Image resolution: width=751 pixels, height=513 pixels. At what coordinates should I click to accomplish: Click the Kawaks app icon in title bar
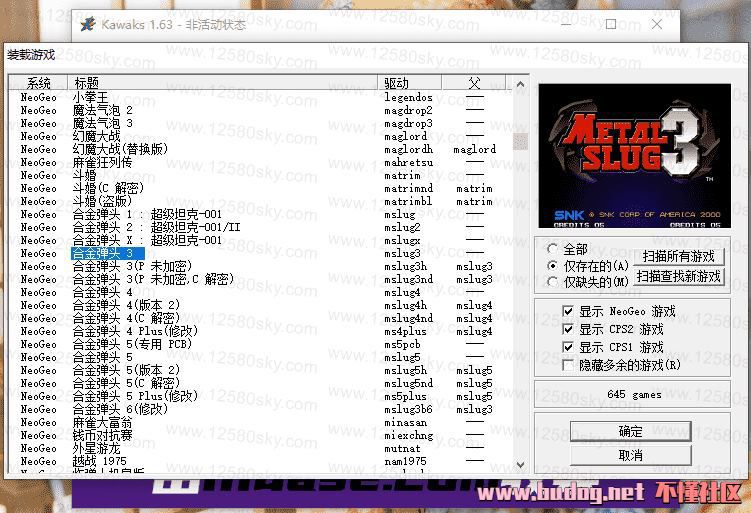point(88,24)
